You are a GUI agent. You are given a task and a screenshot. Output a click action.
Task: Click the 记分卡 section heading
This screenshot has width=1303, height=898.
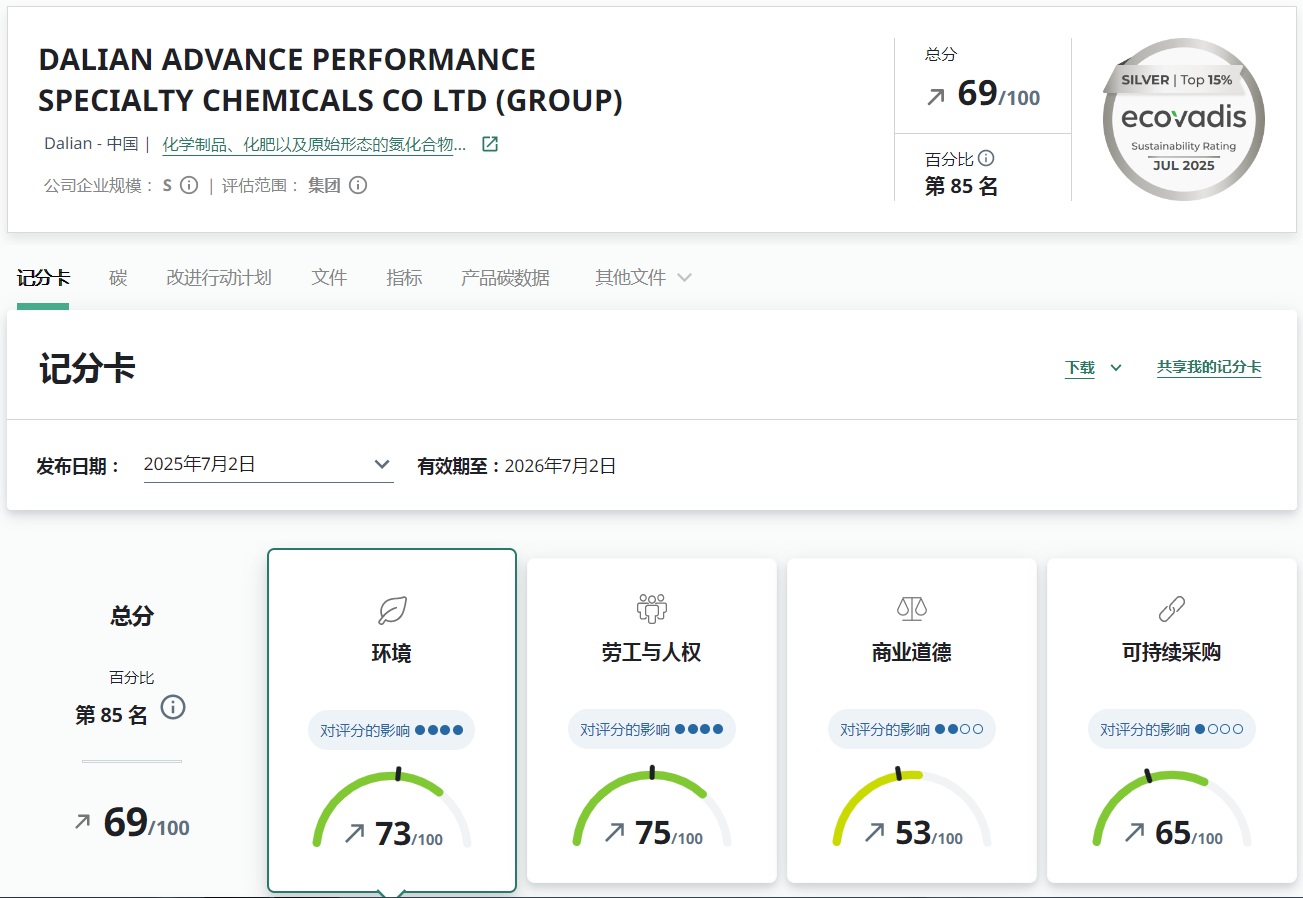88,368
